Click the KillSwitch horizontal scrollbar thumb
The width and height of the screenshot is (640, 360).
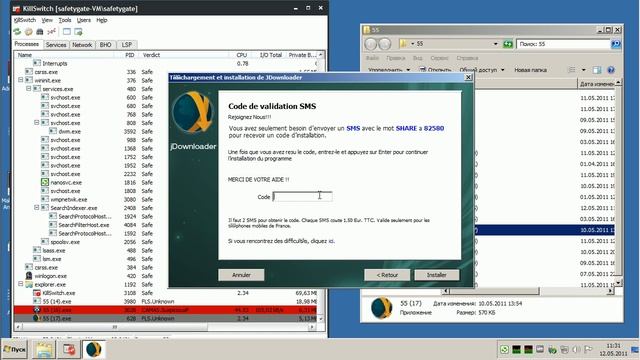115,327
